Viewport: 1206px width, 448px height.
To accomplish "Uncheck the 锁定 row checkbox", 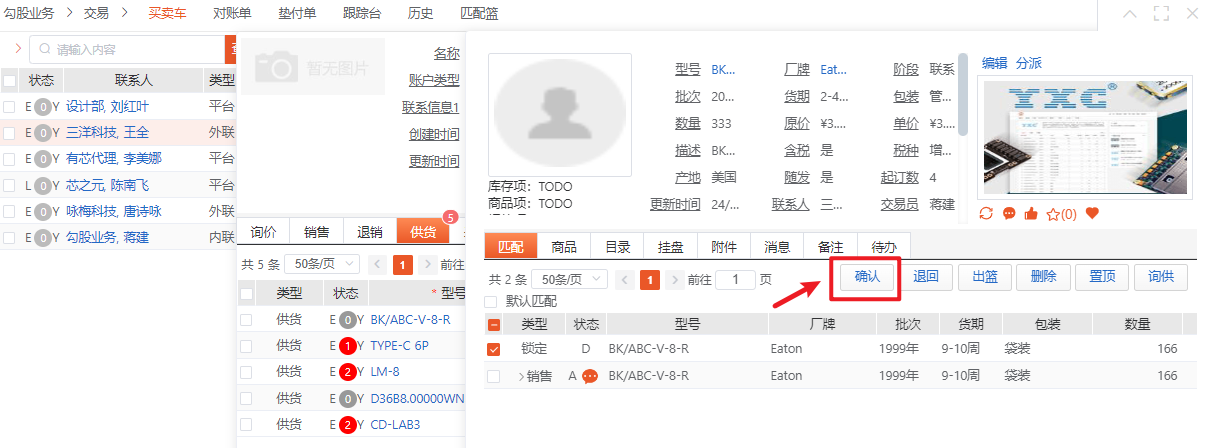I will click(x=493, y=350).
